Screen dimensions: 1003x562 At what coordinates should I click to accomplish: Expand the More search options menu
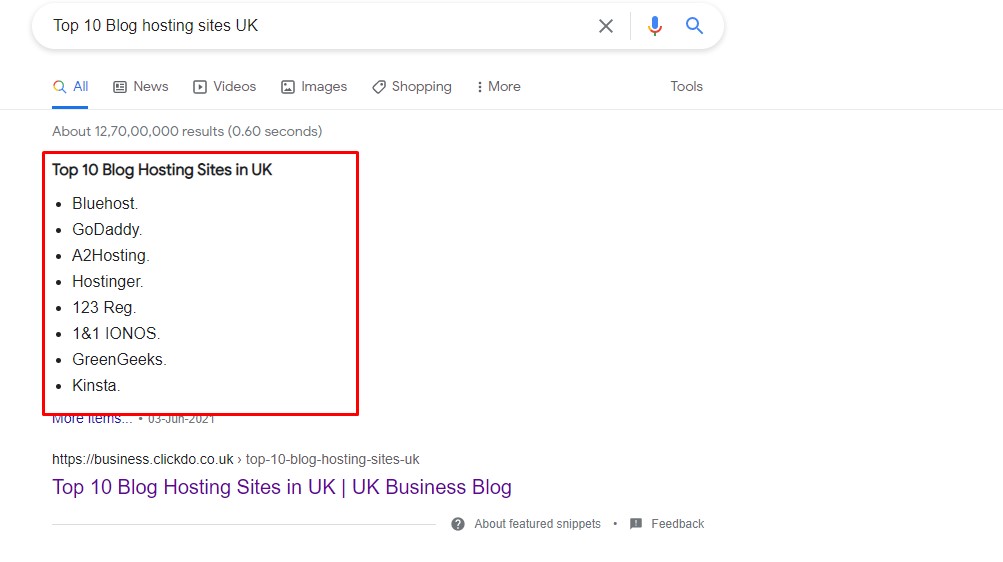pos(498,86)
